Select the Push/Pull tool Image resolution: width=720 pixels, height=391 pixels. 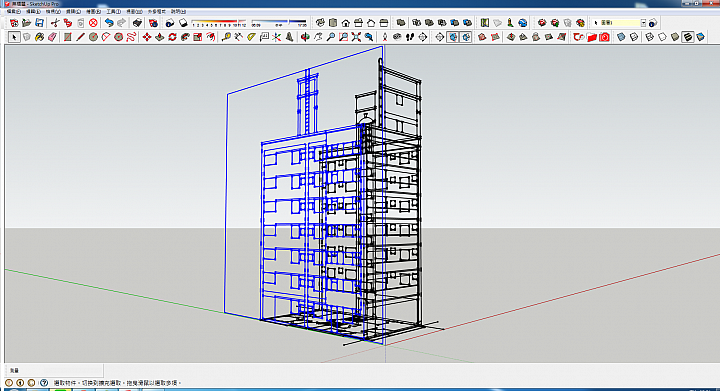point(160,37)
